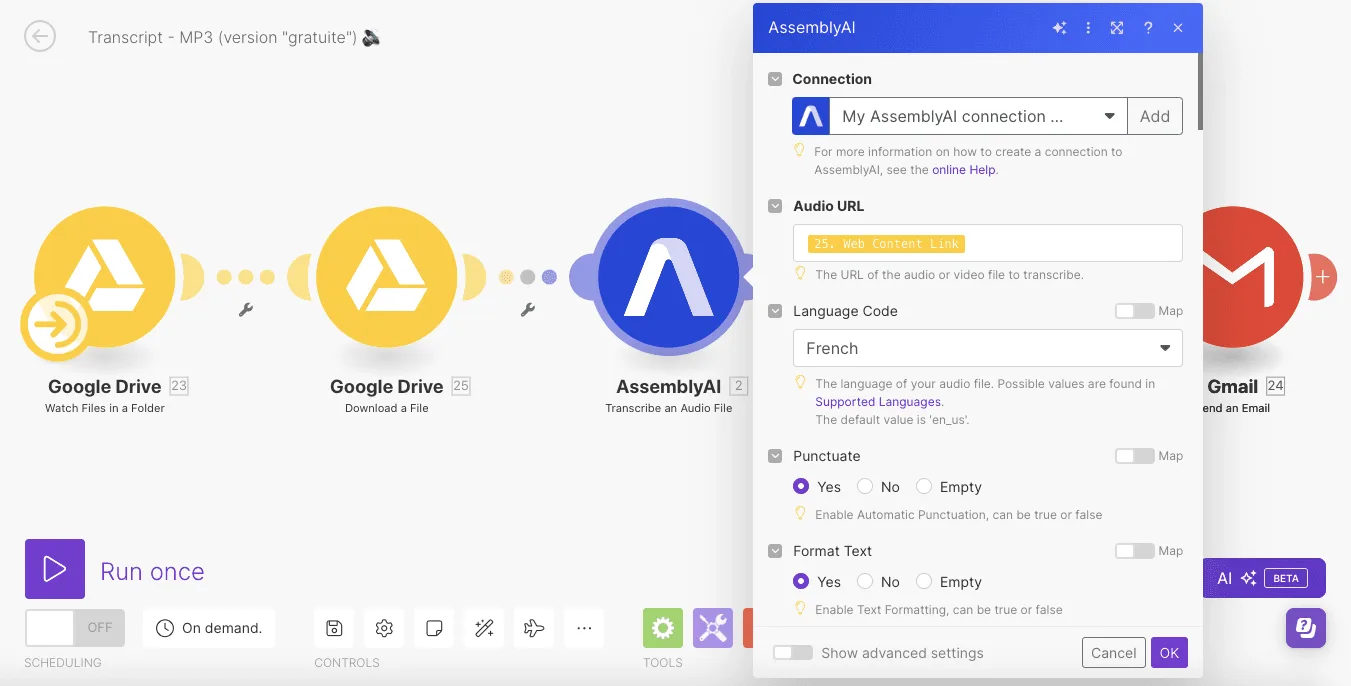Viewport: 1351px width, 686px height.
Task: Click wrench filter between the two Google Drive modules
Action: [246, 310]
